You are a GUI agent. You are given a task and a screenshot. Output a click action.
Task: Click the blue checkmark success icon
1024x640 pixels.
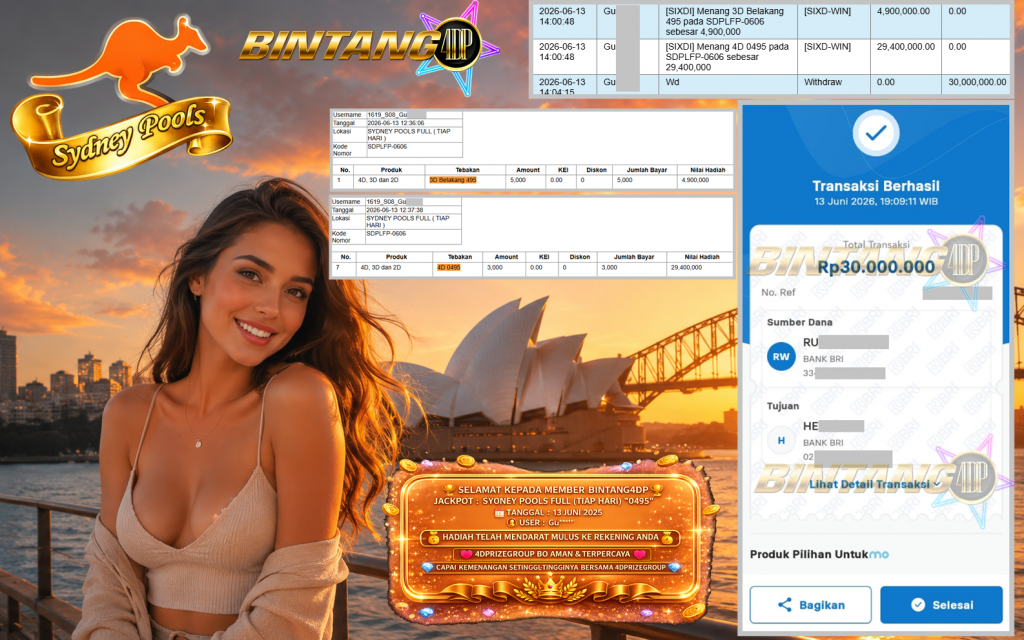pos(876,133)
